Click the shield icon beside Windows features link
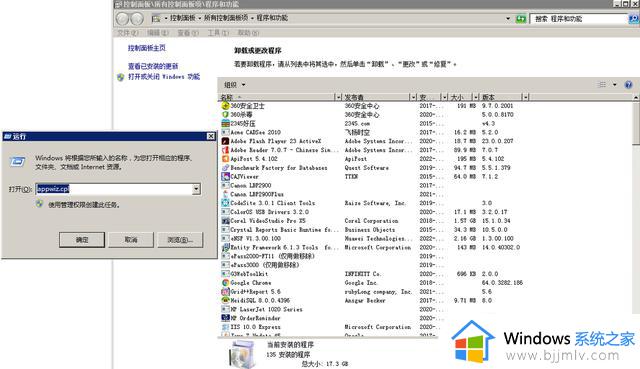Image resolution: width=640 pixels, height=369 pixels. [x=120, y=77]
